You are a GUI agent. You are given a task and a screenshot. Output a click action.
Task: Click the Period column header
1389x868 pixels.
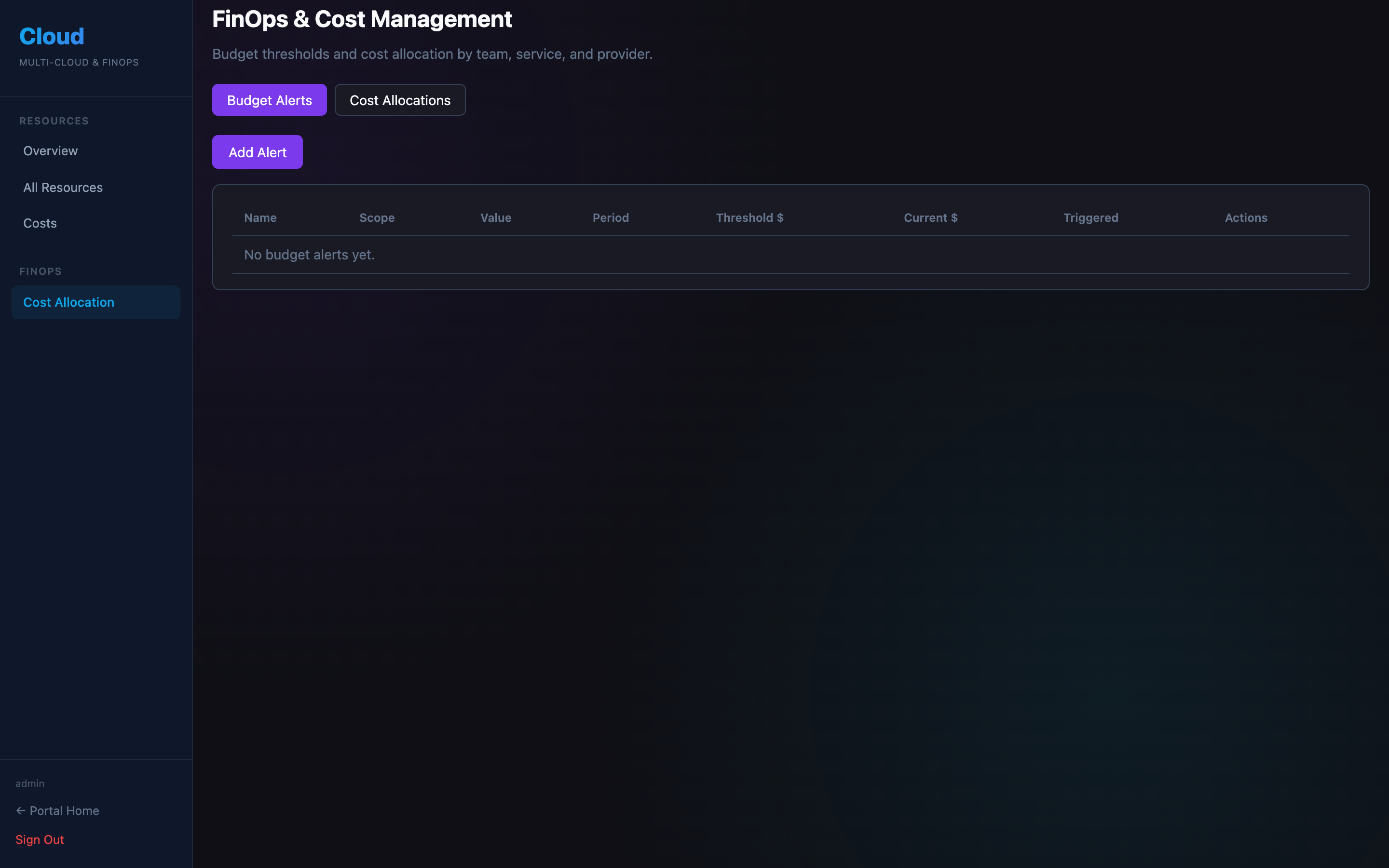(611, 217)
